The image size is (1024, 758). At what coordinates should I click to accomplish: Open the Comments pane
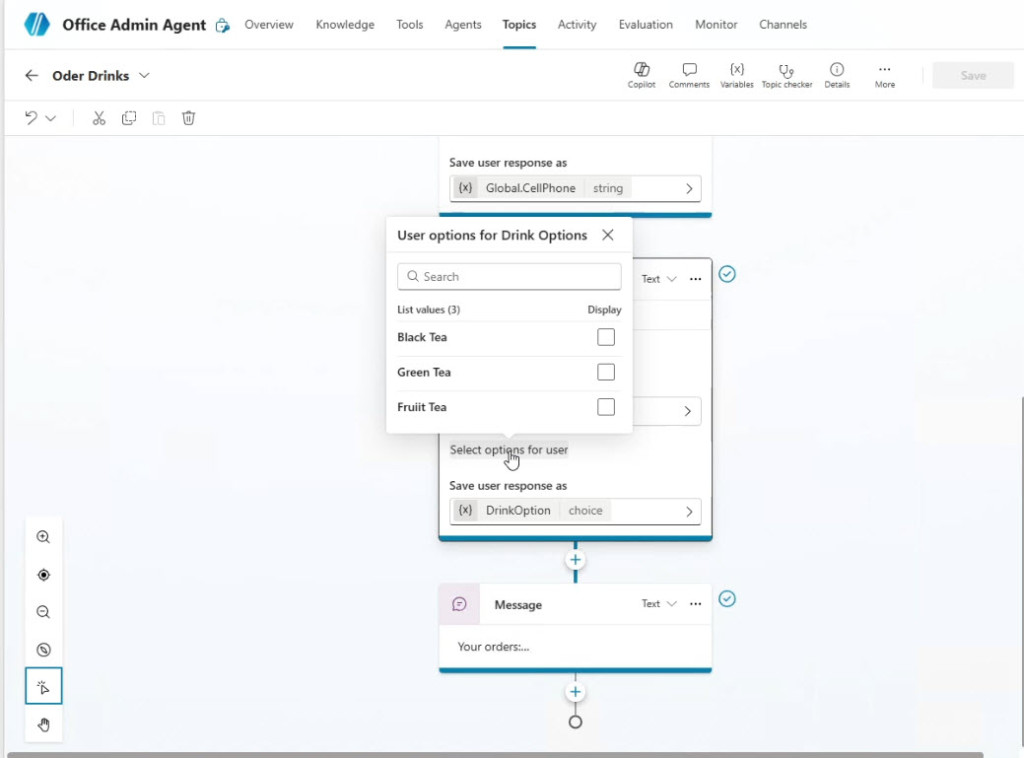pos(689,75)
